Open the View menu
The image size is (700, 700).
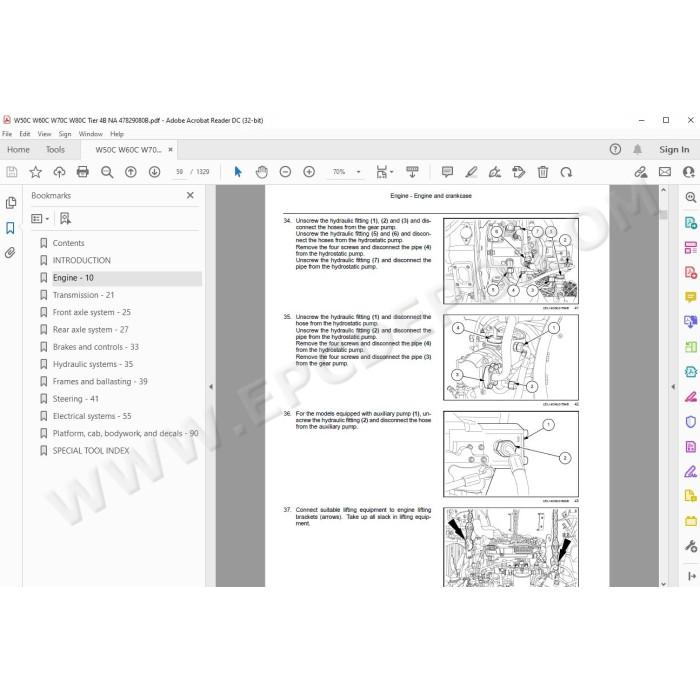pos(44,134)
